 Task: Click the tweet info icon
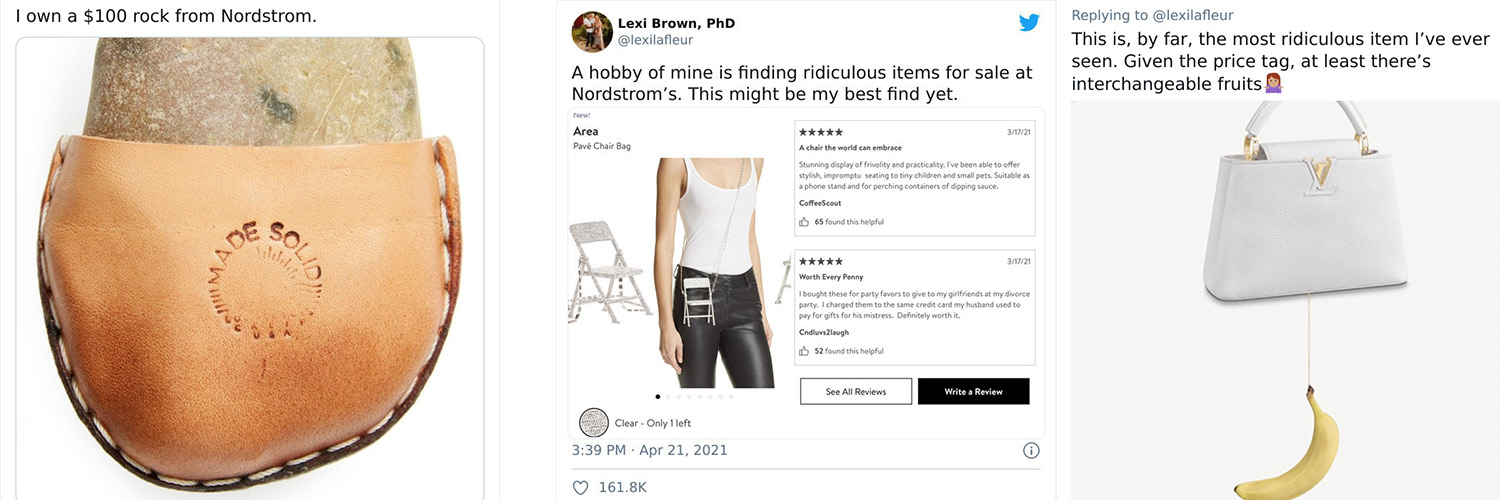pos(1031,450)
